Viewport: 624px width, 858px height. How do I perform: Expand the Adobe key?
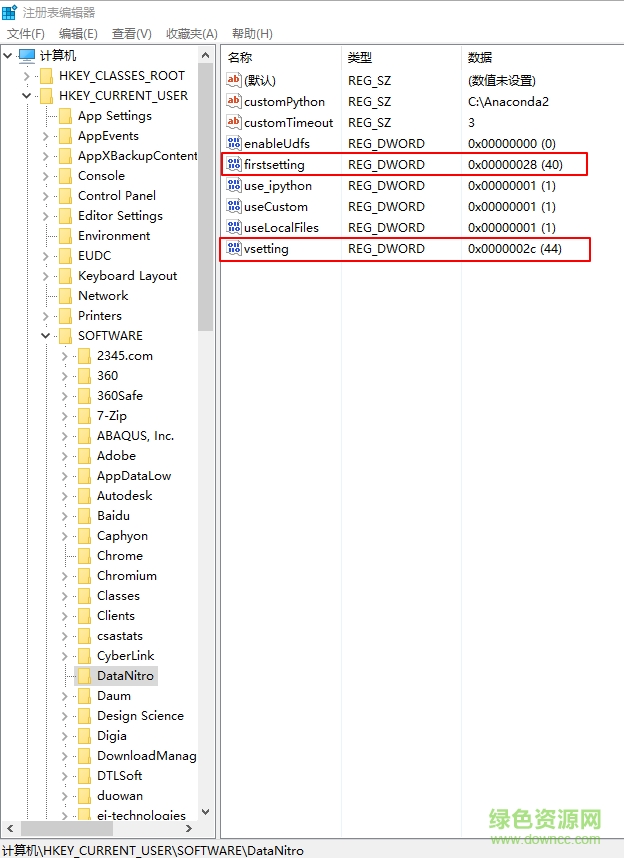click(65, 456)
